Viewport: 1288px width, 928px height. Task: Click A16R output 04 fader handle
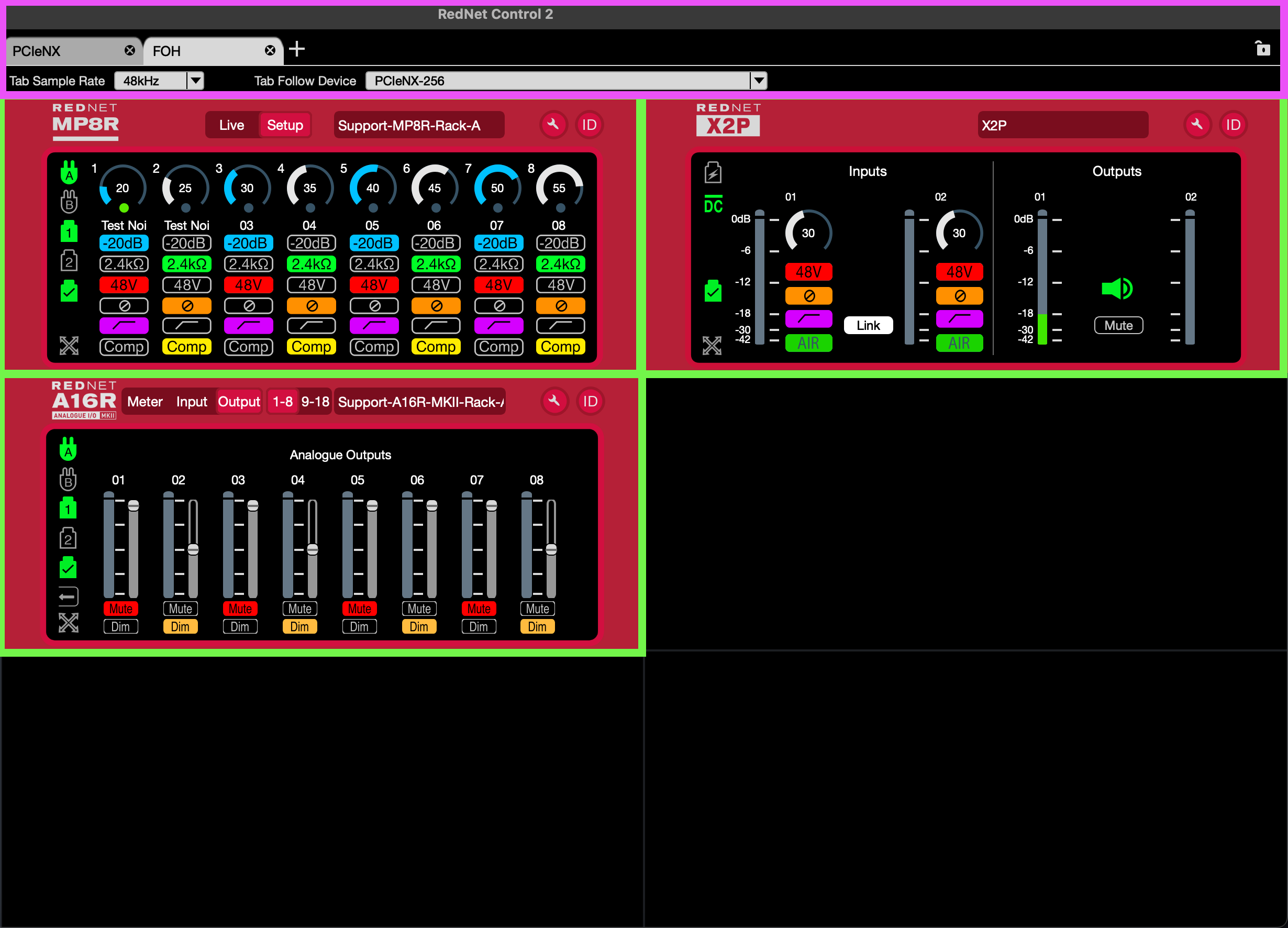click(313, 549)
